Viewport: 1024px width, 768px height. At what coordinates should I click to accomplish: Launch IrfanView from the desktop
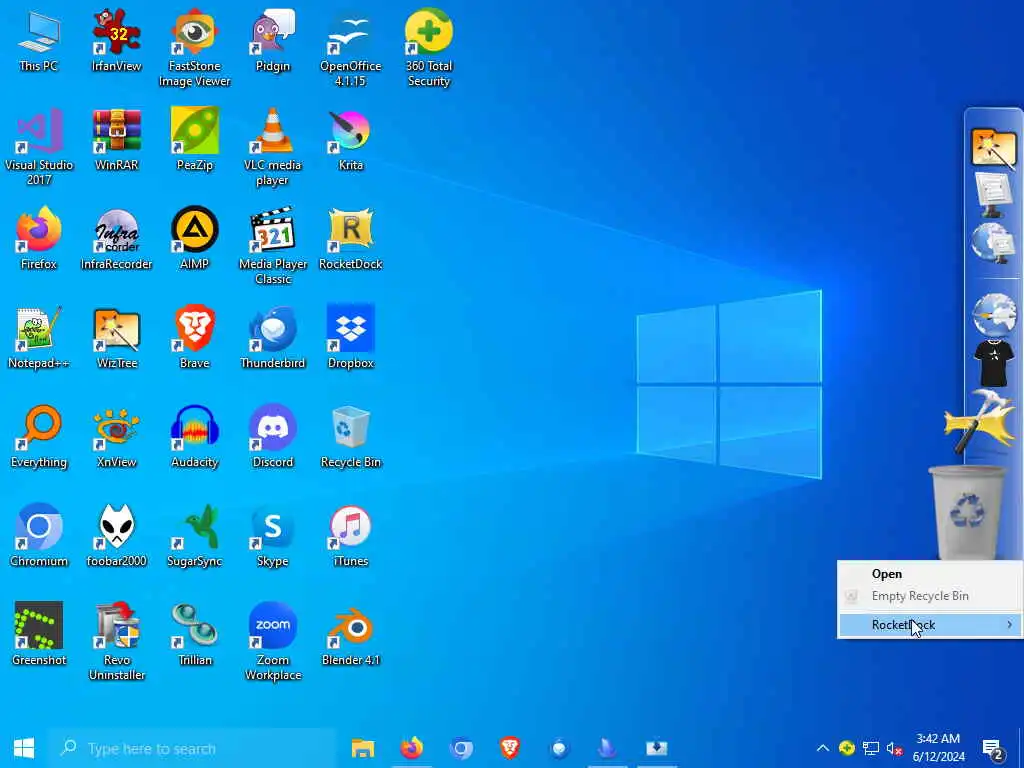116,40
